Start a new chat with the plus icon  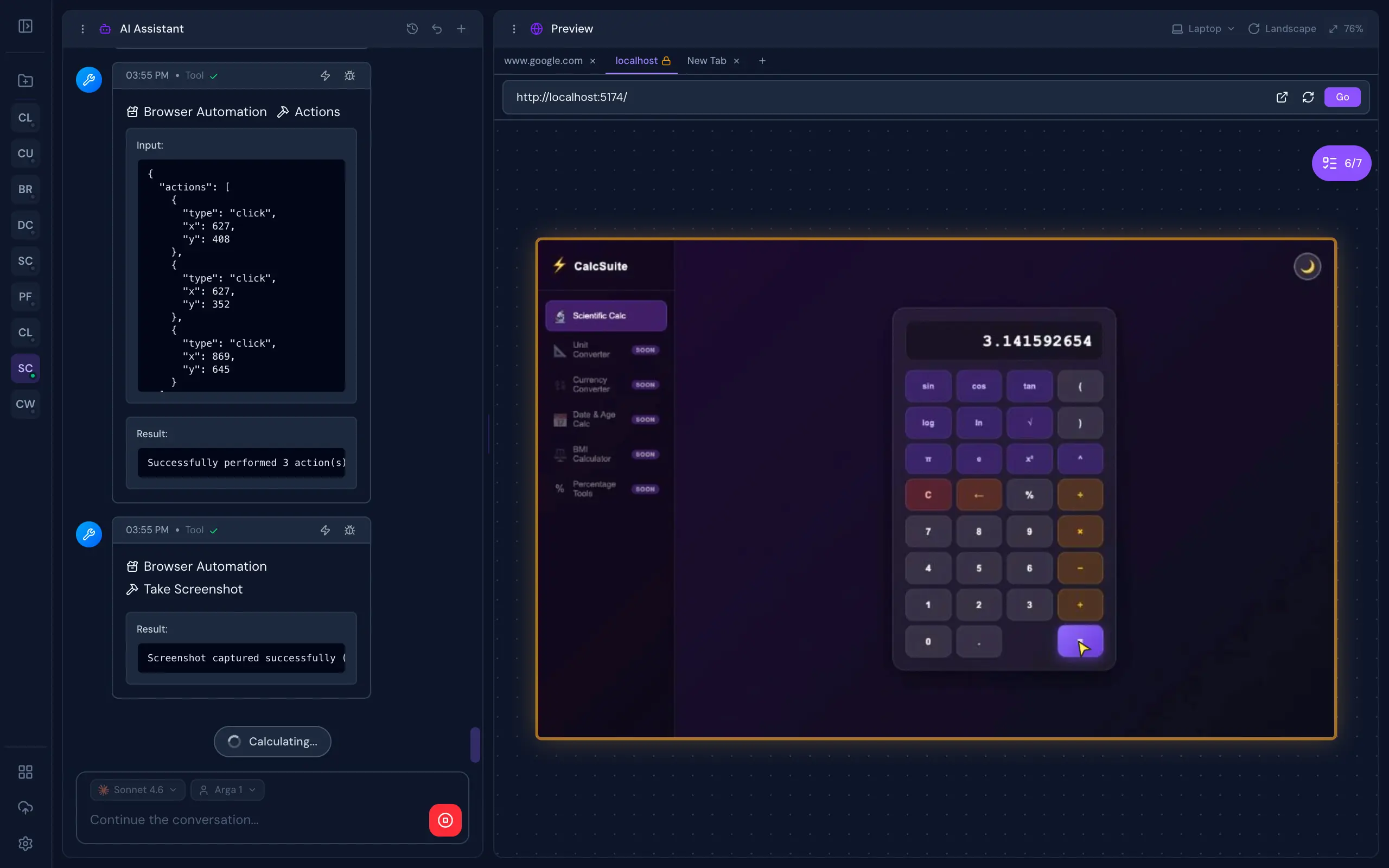[x=462, y=29]
